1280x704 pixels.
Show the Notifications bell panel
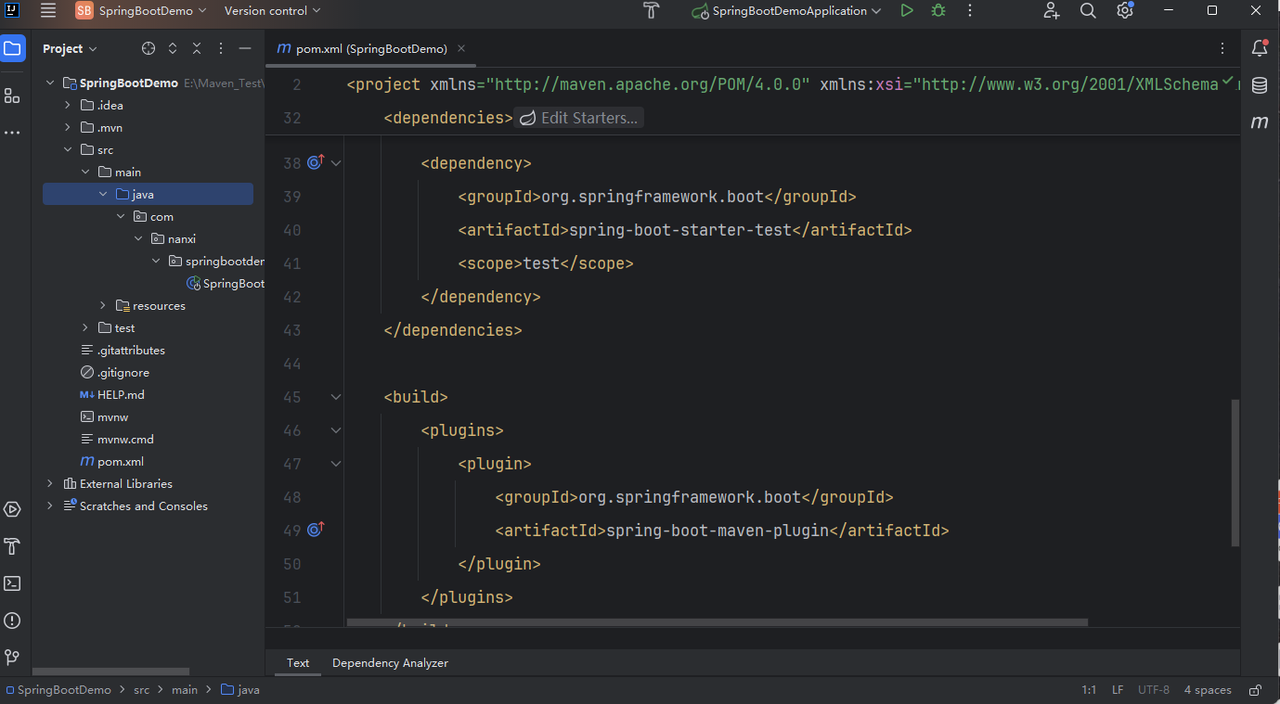point(1259,48)
